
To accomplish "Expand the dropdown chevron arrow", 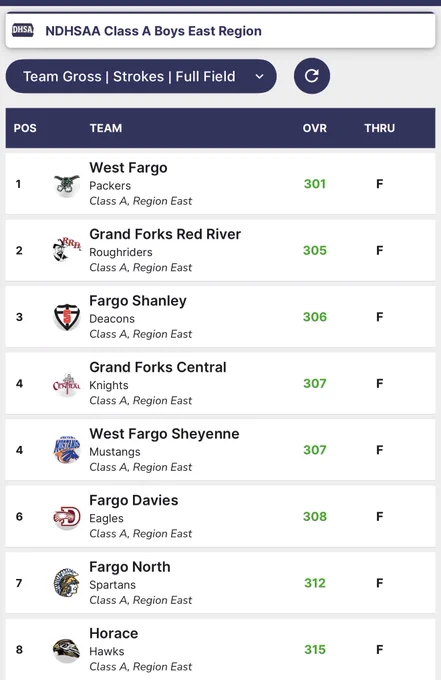I will 259,77.
